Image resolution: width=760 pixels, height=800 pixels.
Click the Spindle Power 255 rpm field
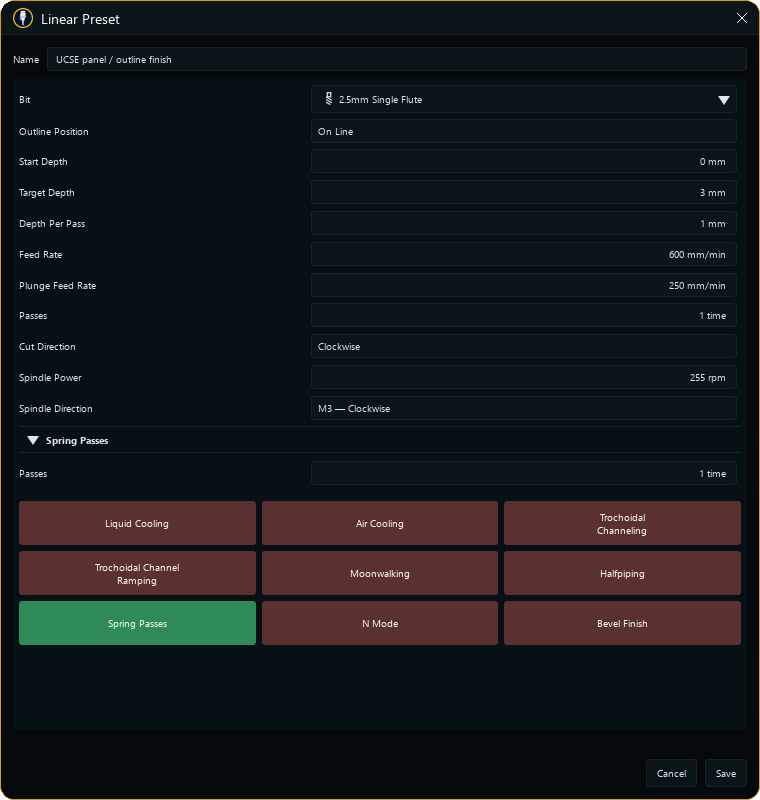pos(523,378)
